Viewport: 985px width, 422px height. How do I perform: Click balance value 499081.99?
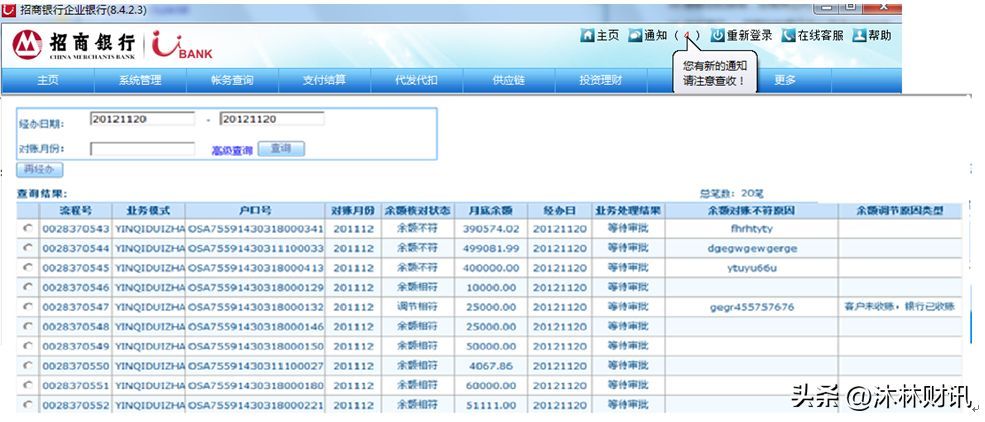491,248
